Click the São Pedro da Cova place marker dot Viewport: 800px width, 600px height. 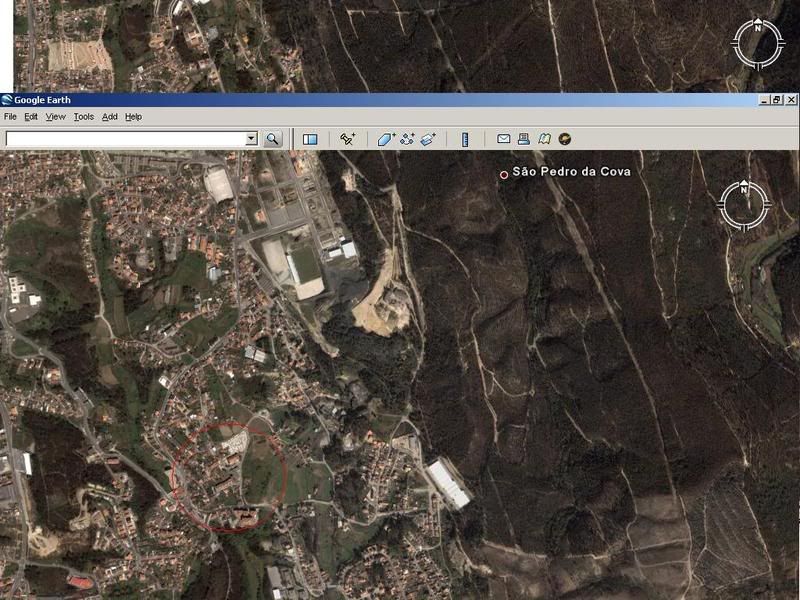[x=504, y=174]
